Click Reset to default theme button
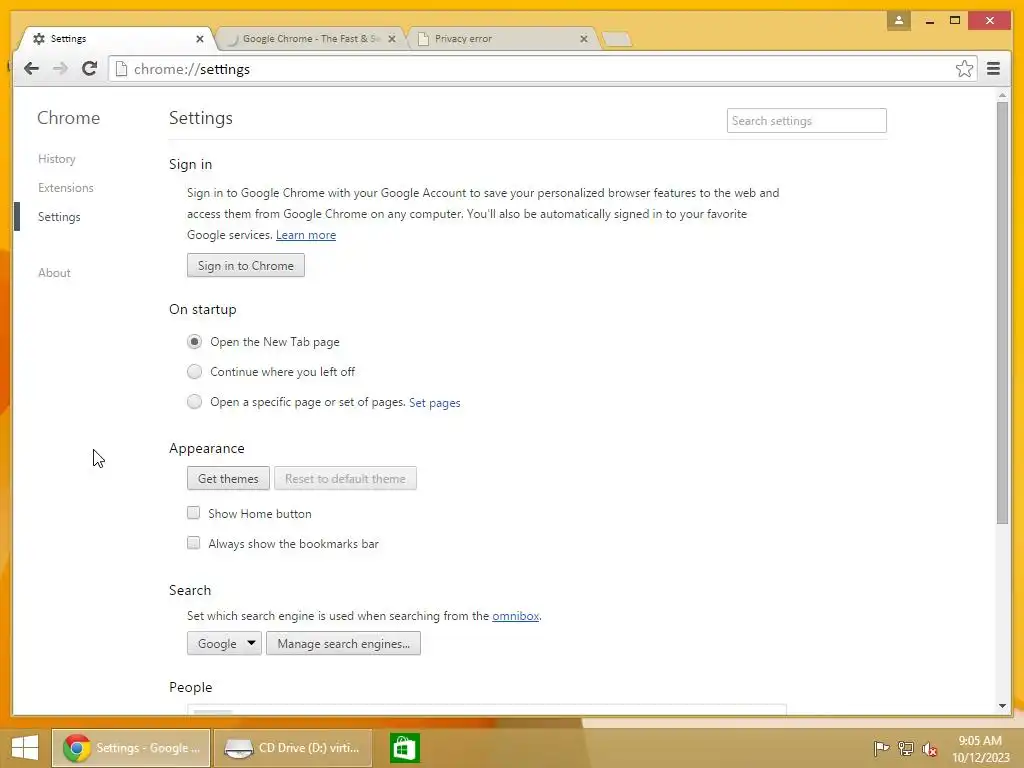 (345, 478)
